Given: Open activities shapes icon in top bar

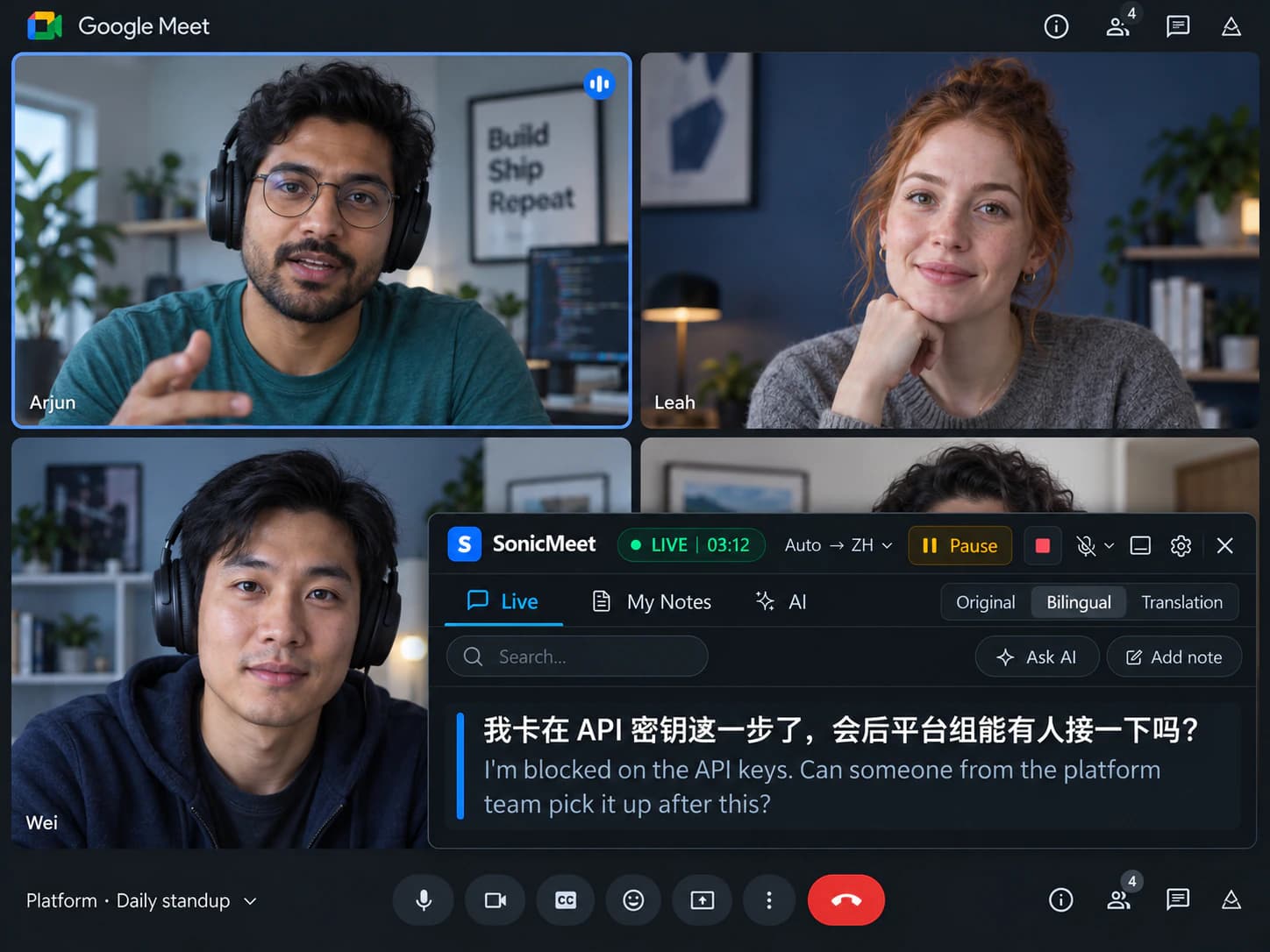Looking at the screenshot, I should [x=1231, y=26].
